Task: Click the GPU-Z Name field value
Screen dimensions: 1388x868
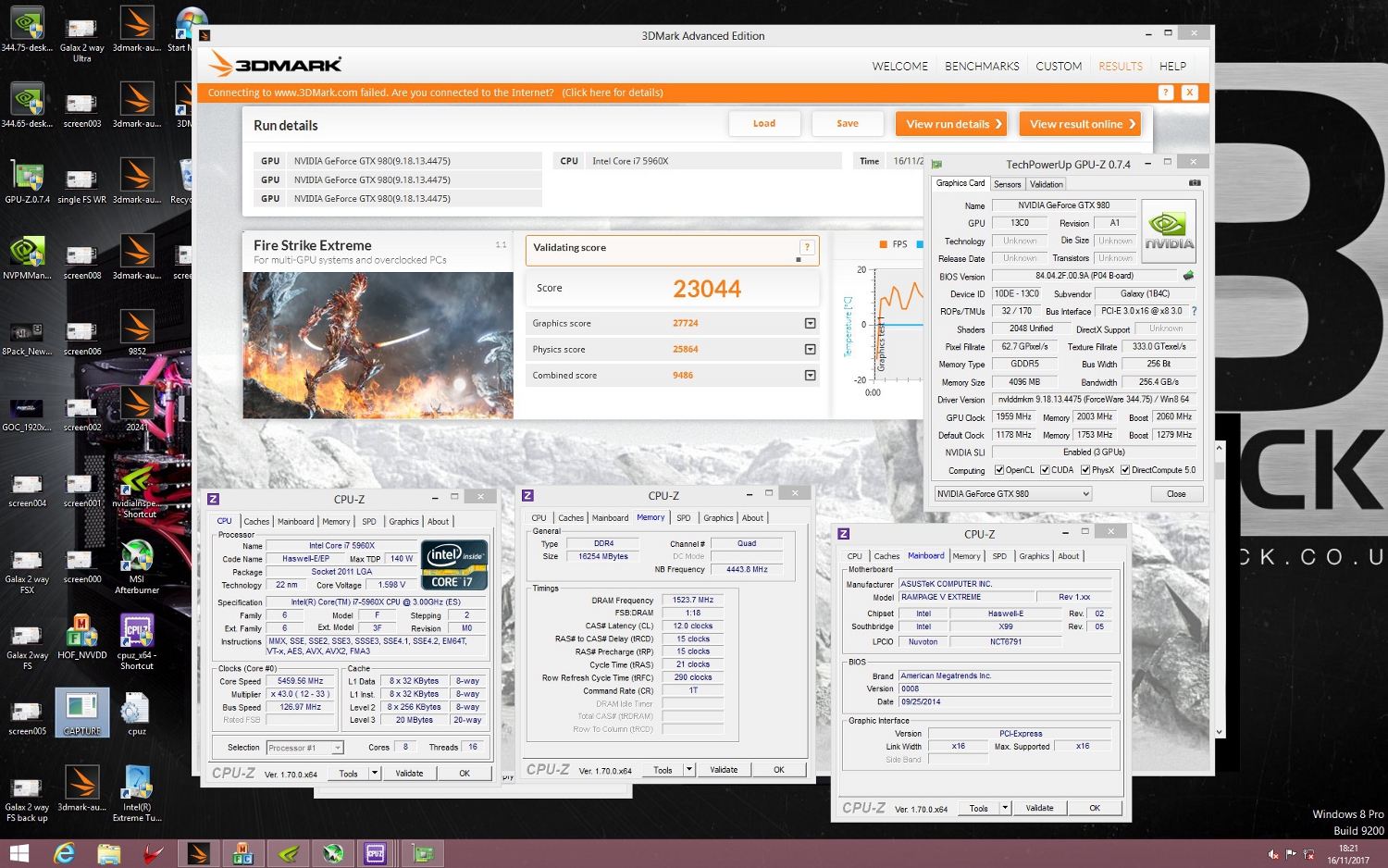Action: tap(1064, 205)
